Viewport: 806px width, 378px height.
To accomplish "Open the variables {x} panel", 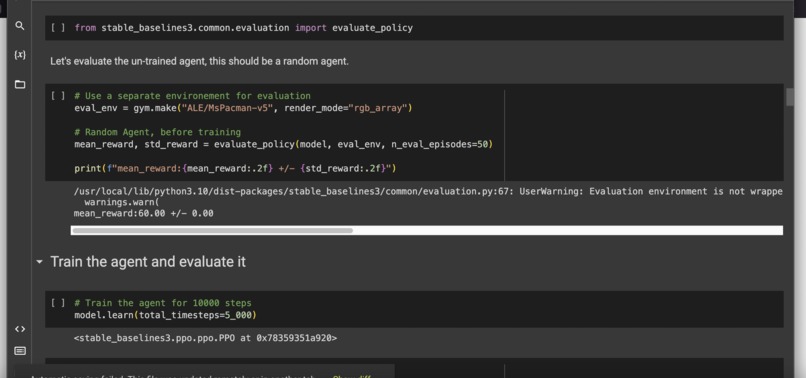I will pos(20,54).
